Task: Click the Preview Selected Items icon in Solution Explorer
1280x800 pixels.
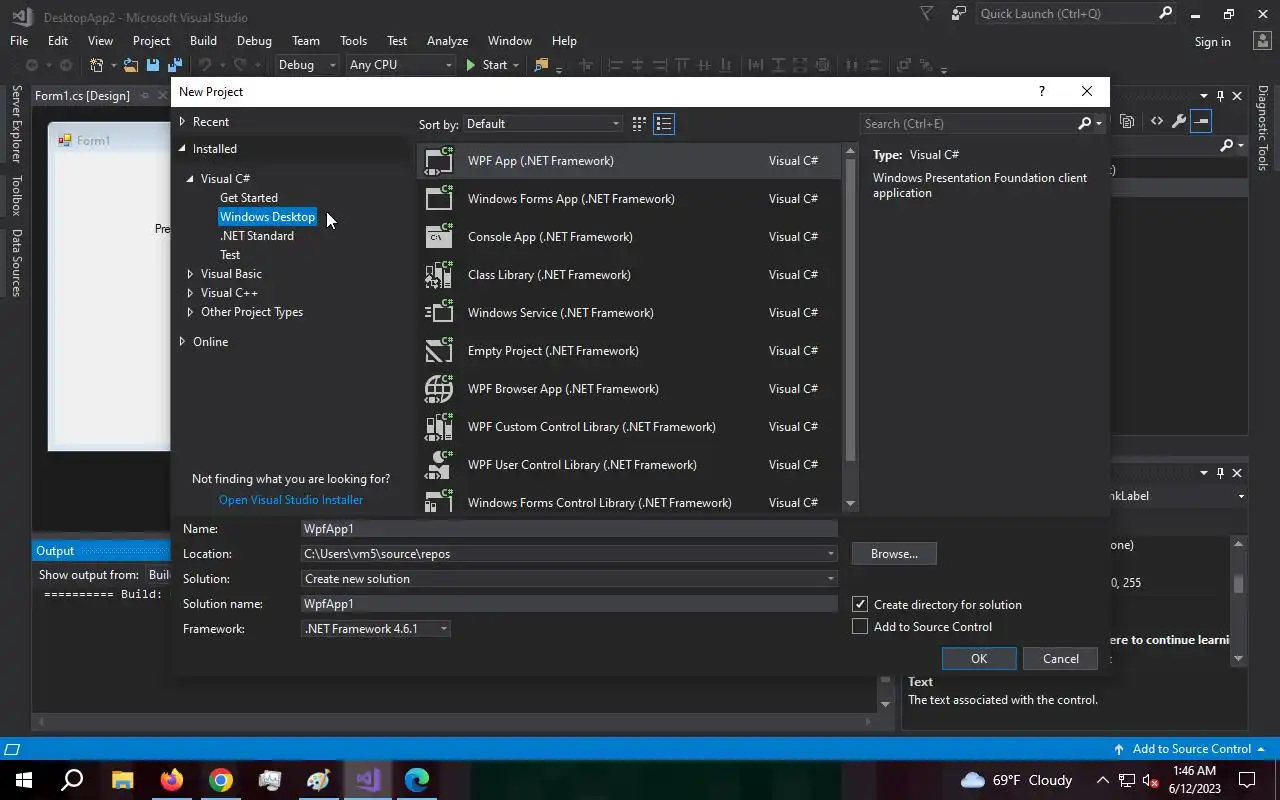Action: coord(1201,121)
